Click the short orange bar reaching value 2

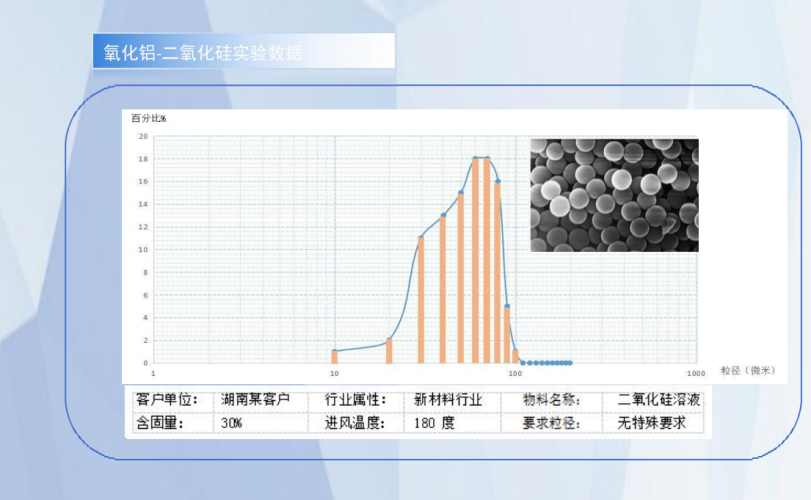389,351
